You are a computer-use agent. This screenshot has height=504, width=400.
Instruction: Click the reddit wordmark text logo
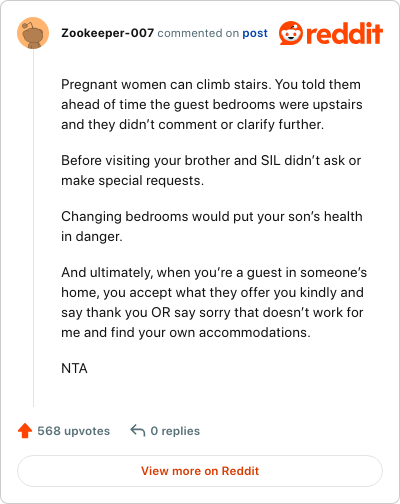[x=345, y=33]
